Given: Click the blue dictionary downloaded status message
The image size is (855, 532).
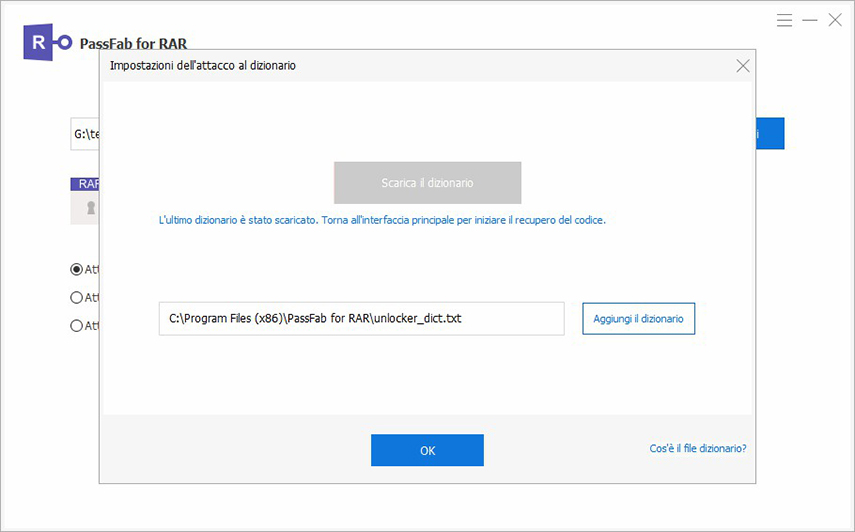Looking at the screenshot, I should coord(382,219).
